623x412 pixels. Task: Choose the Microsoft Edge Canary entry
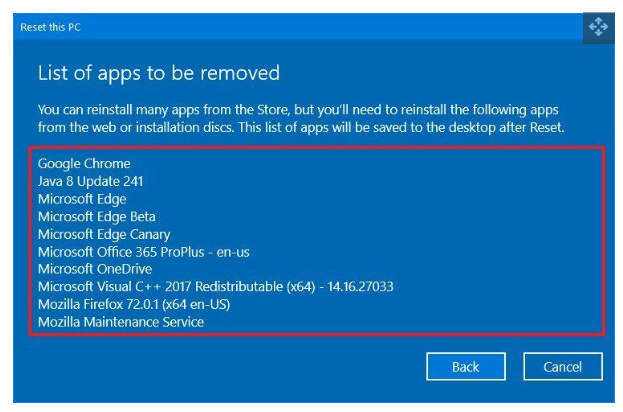point(104,234)
